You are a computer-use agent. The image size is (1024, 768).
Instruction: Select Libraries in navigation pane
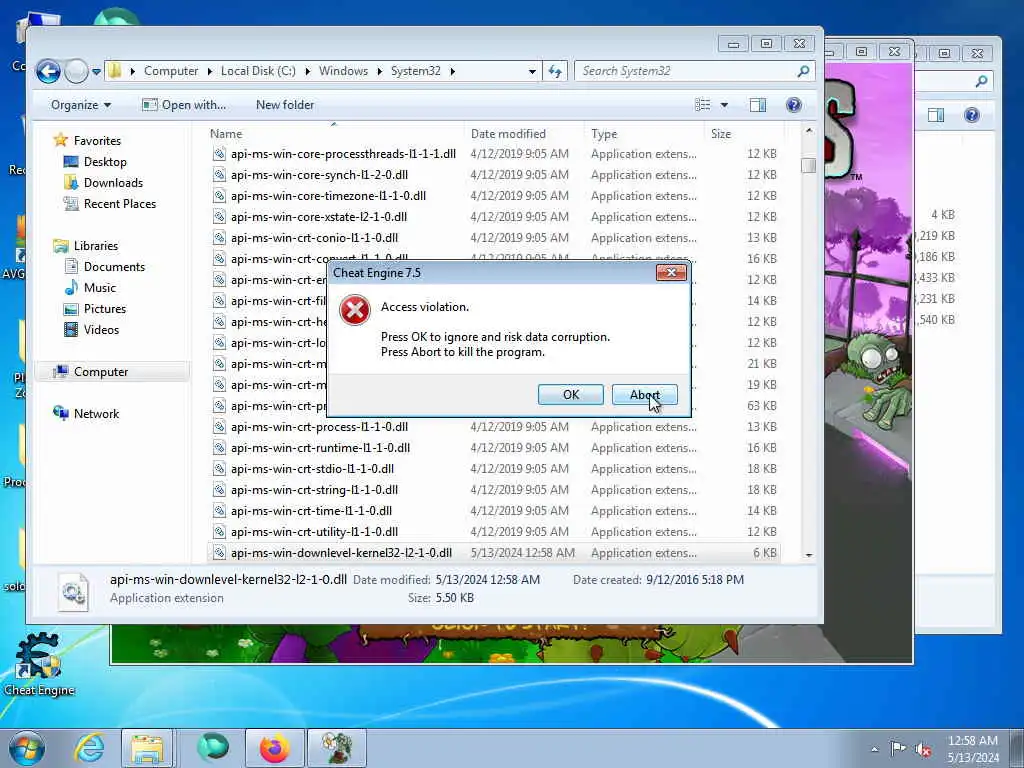coord(95,246)
